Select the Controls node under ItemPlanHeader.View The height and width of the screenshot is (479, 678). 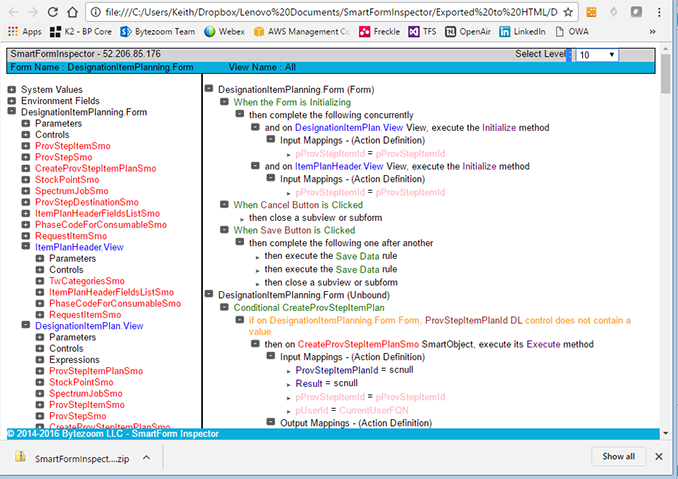point(66,269)
